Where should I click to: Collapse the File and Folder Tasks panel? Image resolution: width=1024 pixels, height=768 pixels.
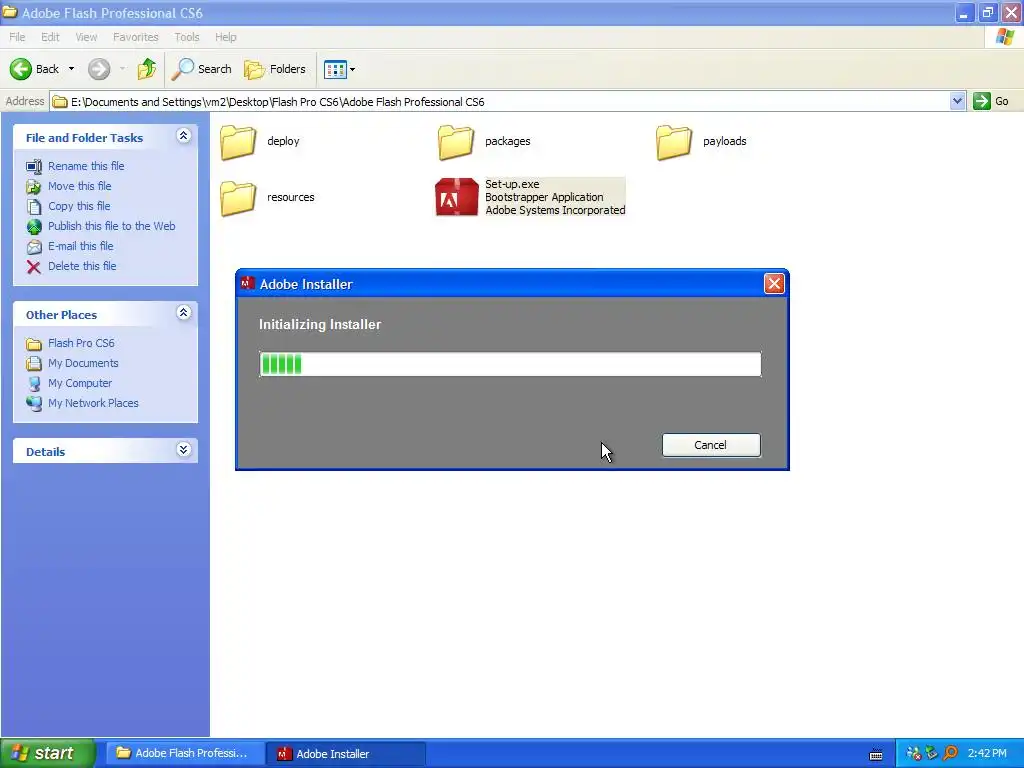184,136
